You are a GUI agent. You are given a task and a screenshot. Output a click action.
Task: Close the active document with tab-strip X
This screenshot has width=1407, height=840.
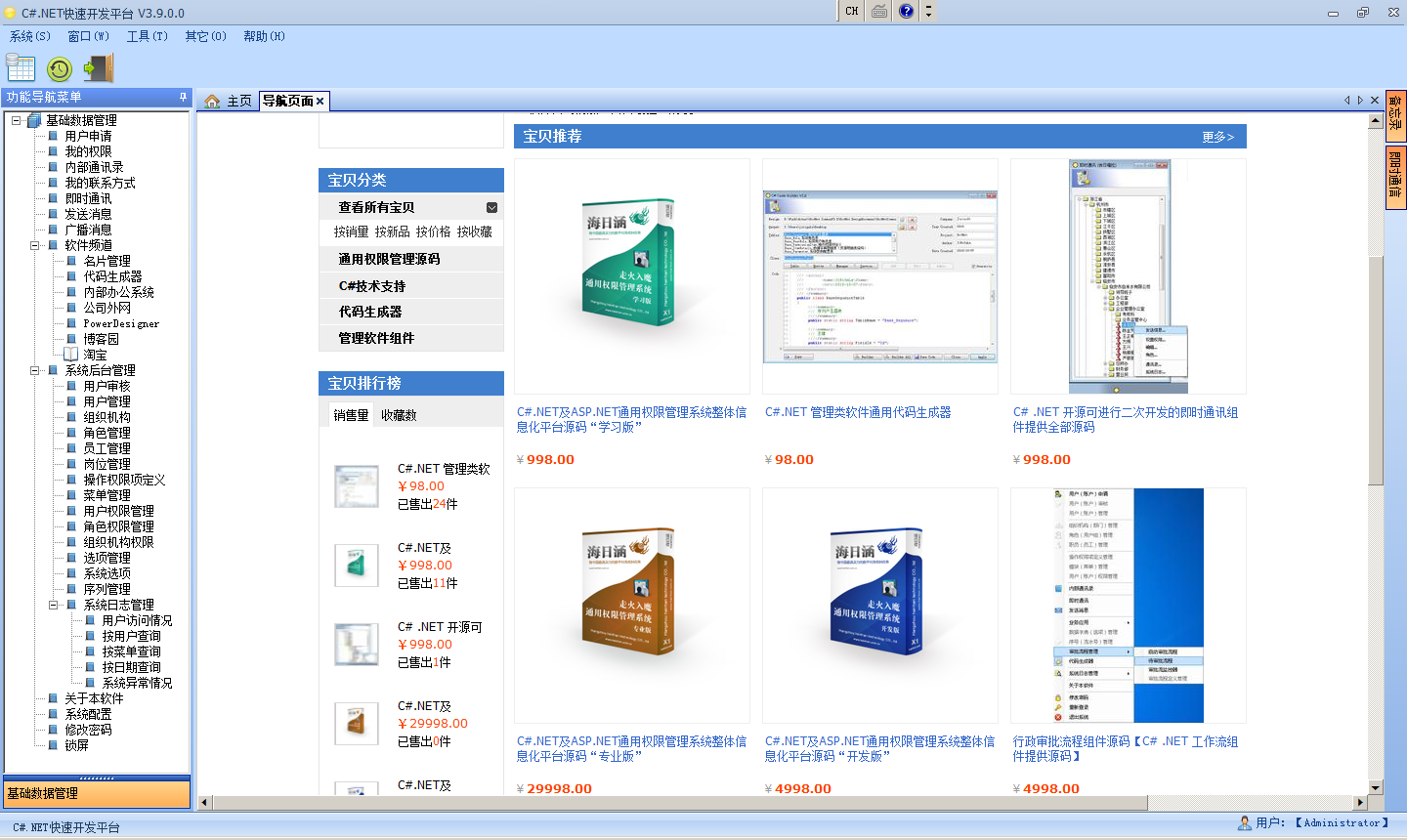click(1375, 100)
